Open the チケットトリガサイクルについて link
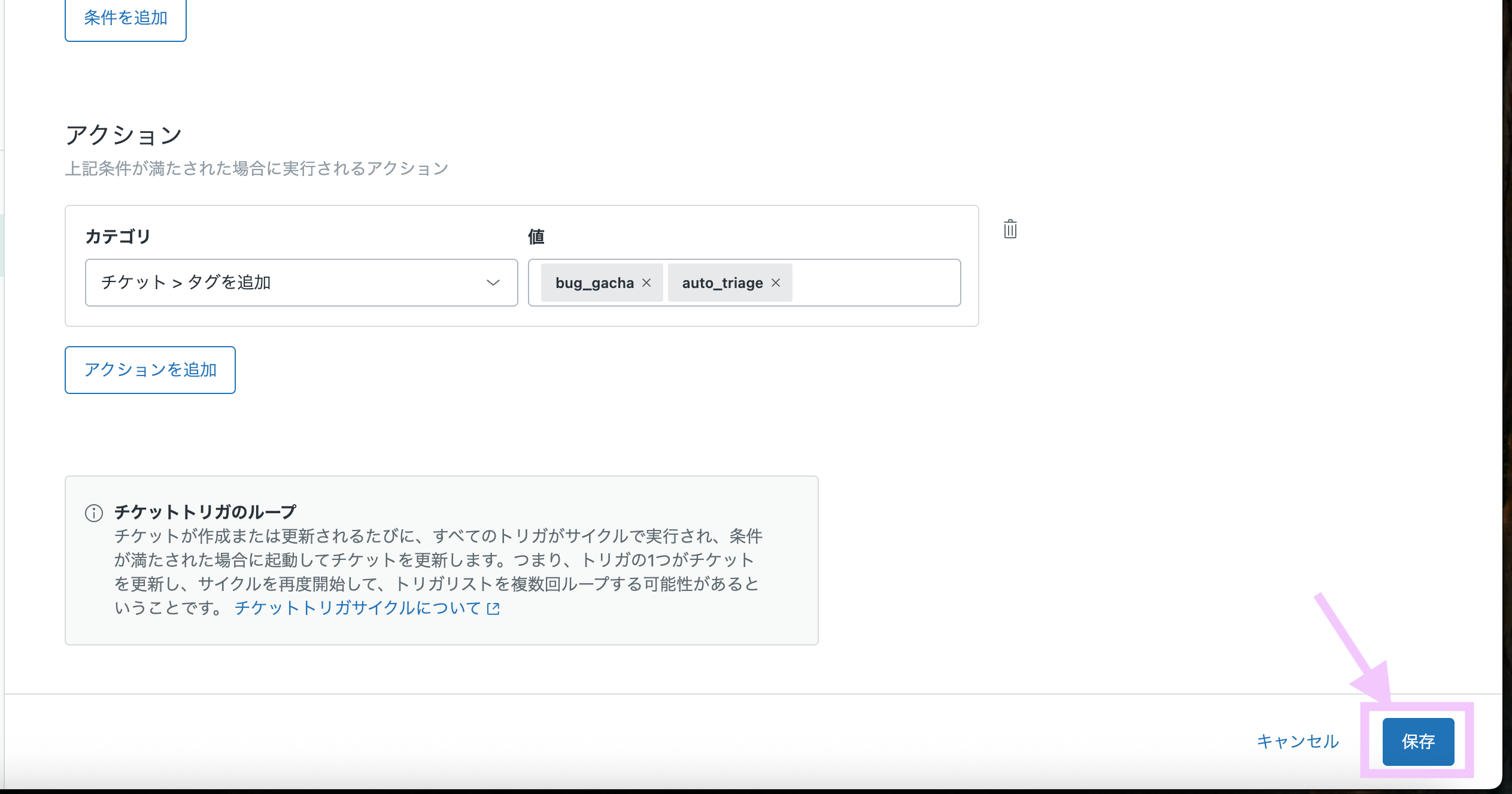This screenshot has height=794, width=1512. (358, 608)
